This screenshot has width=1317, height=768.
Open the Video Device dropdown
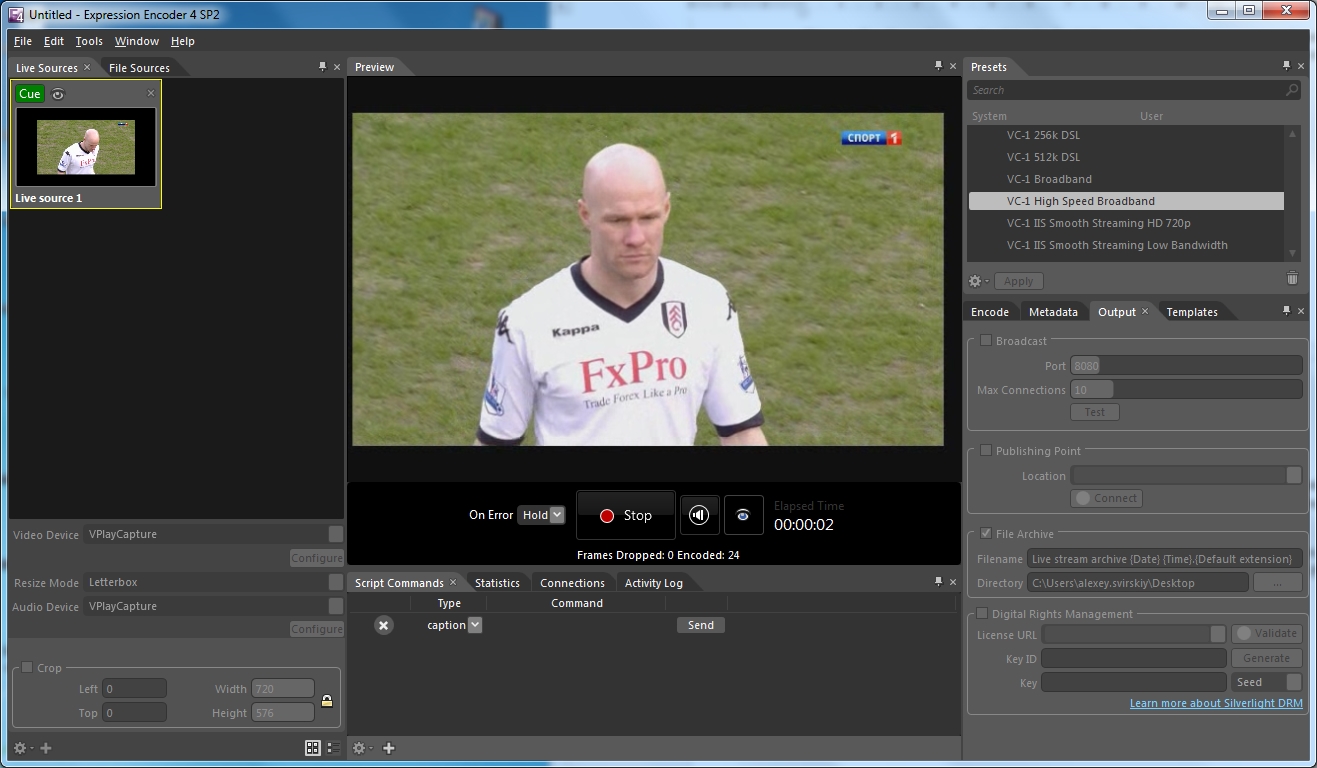coord(336,534)
